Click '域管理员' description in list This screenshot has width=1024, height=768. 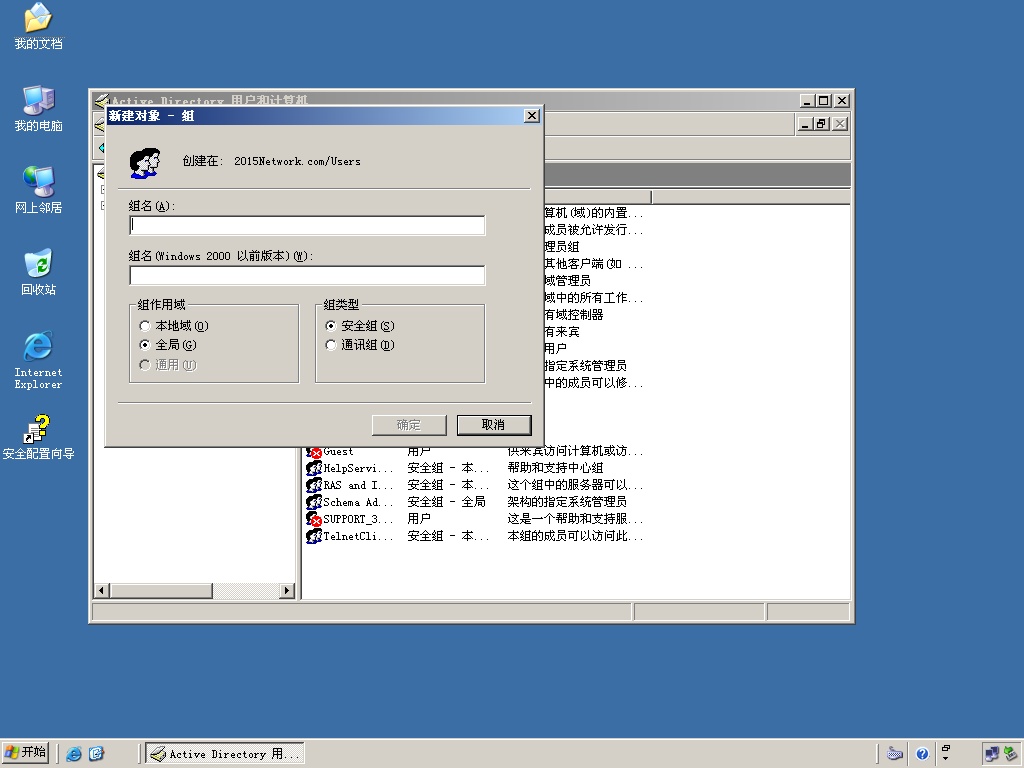[568, 281]
